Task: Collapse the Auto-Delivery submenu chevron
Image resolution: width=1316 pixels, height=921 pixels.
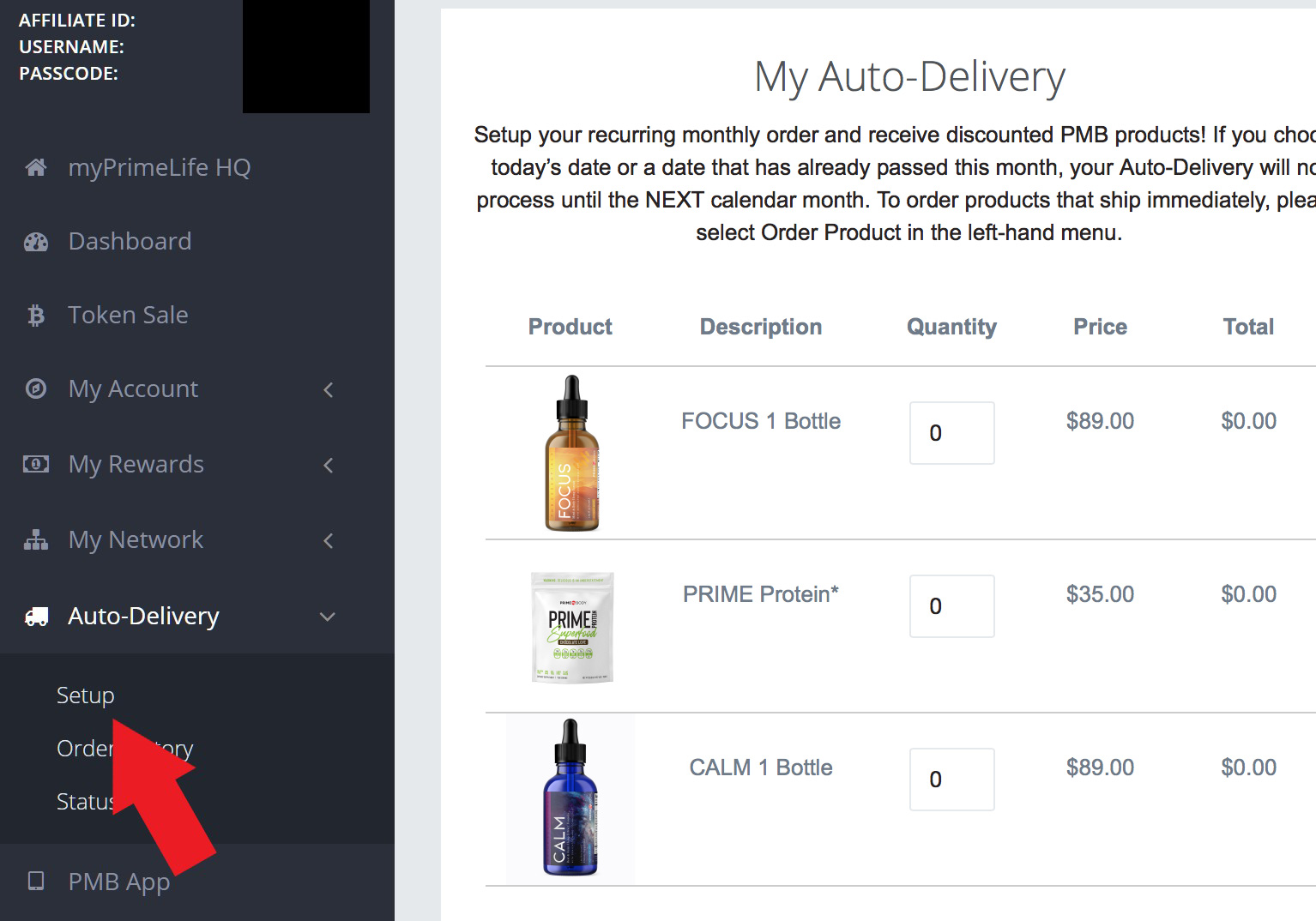Action: click(x=328, y=617)
